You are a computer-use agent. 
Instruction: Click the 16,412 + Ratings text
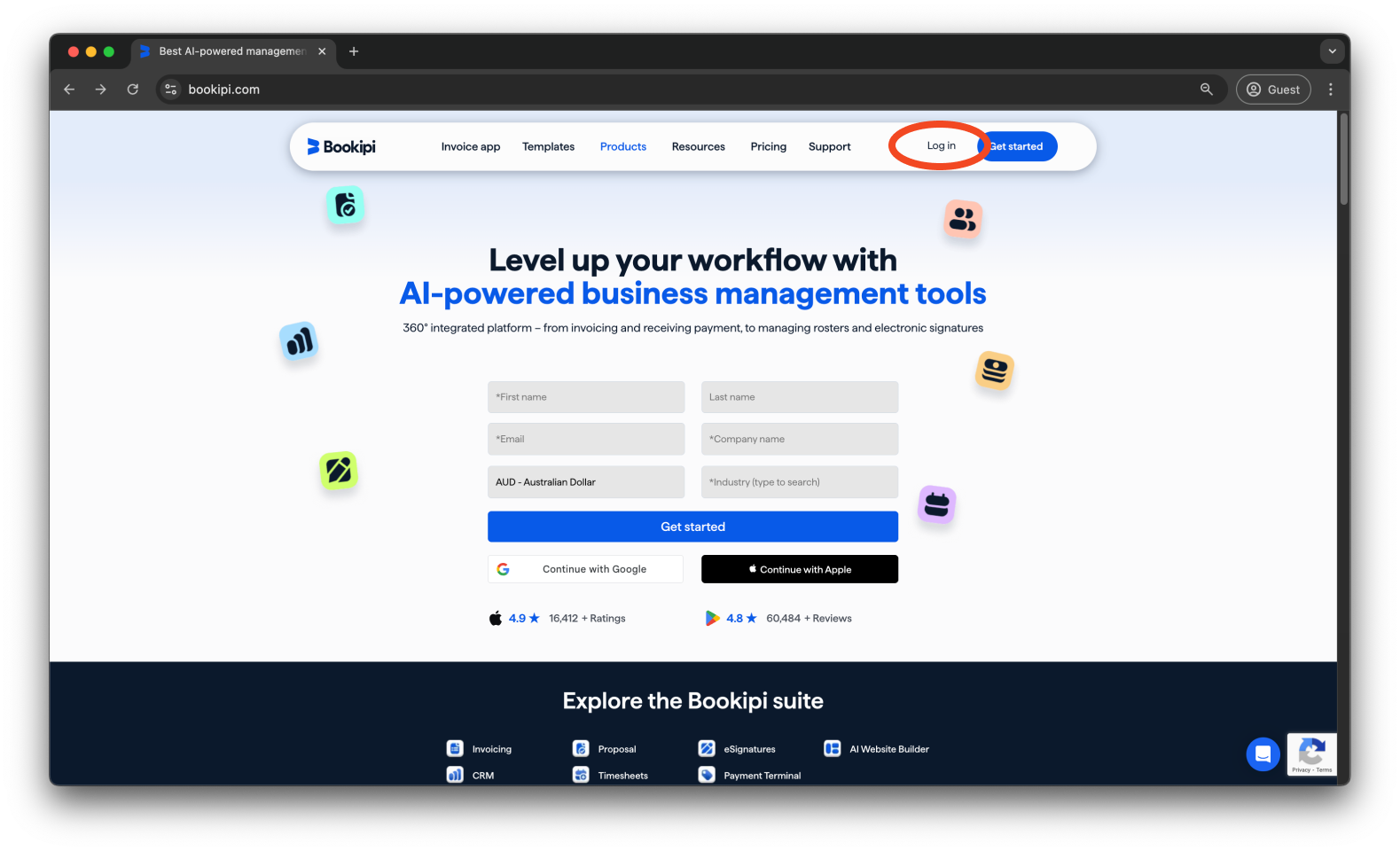pyautogui.click(x=587, y=619)
